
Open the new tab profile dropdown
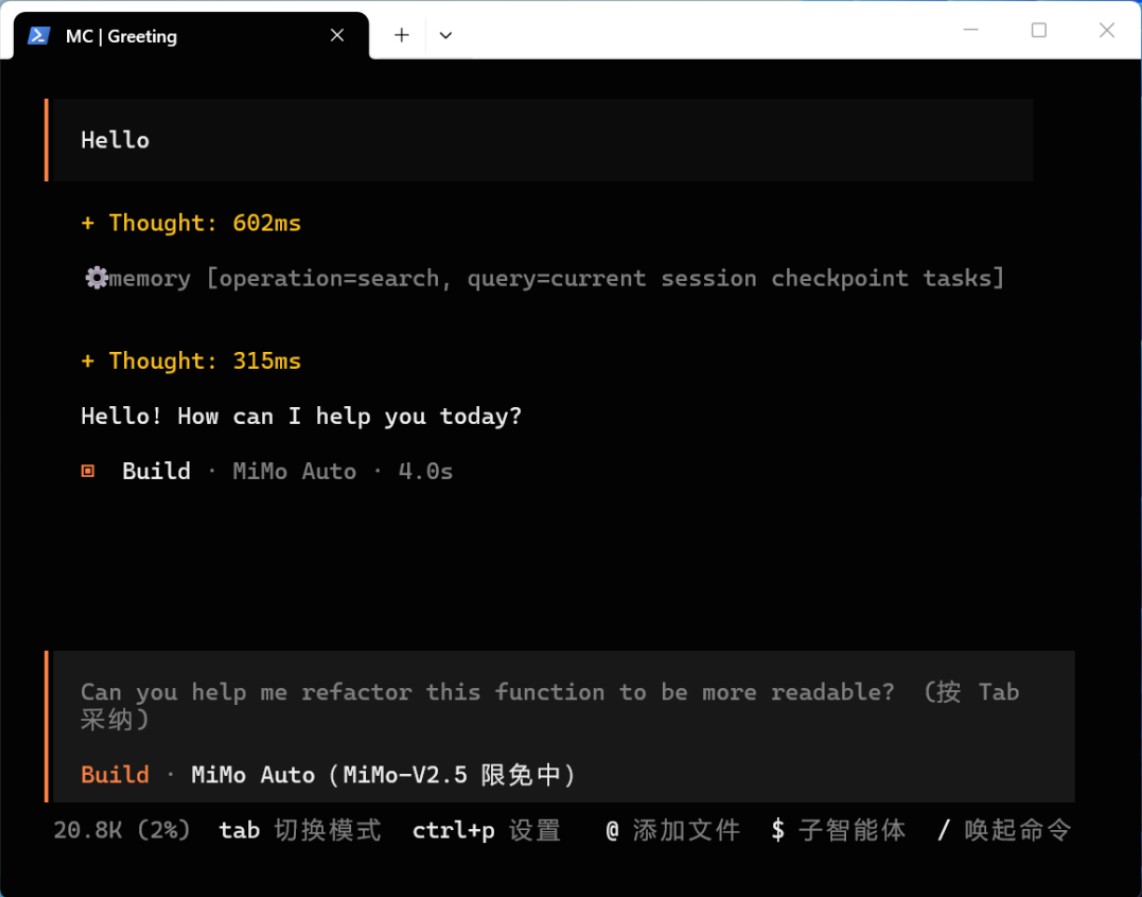coord(446,35)
